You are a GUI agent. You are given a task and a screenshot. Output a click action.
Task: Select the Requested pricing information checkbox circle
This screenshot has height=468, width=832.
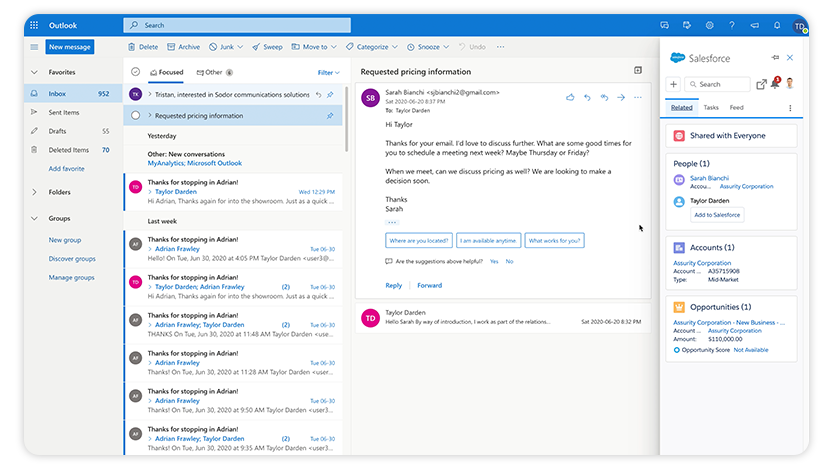point(135,116)
